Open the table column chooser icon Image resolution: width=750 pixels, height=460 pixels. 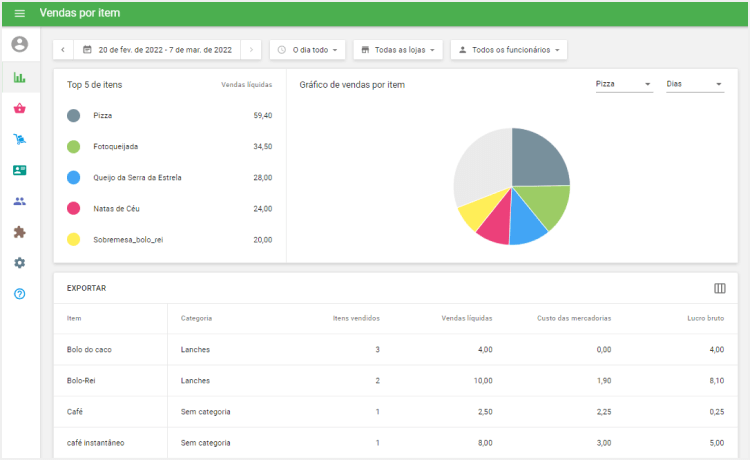(719, 288)
